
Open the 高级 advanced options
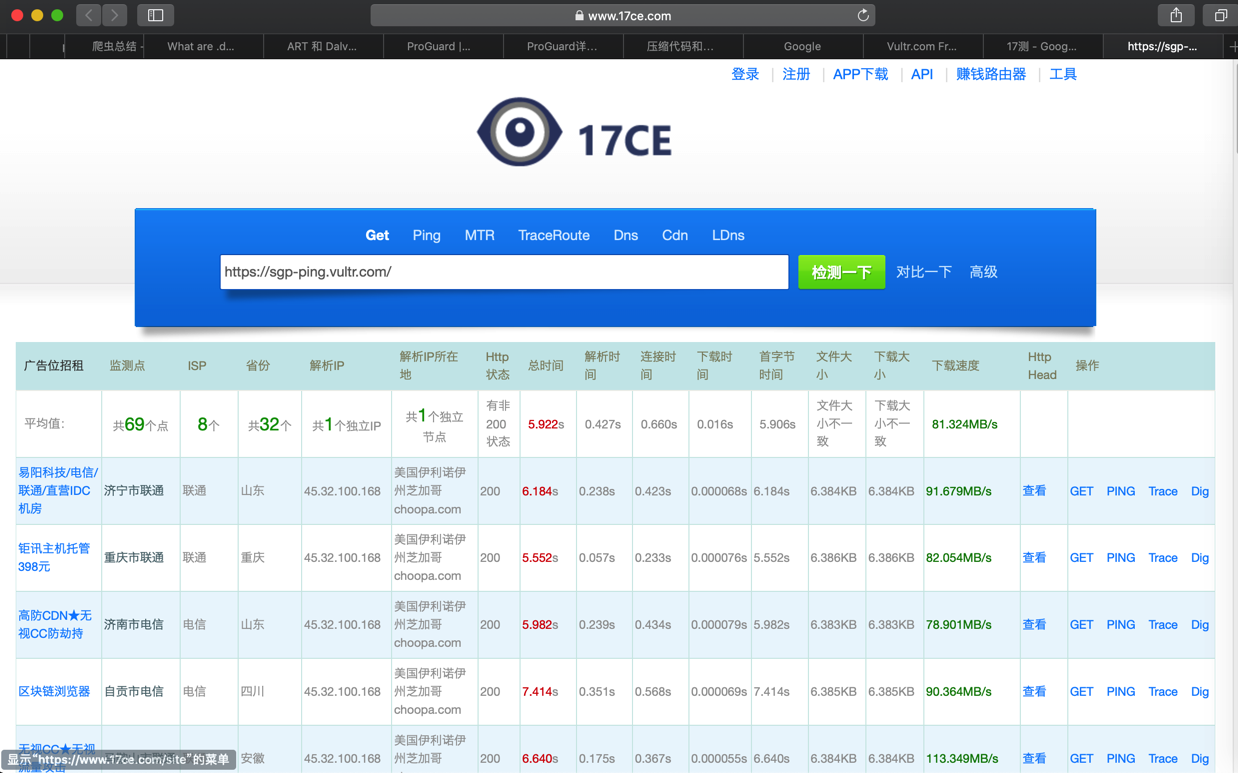983,272
